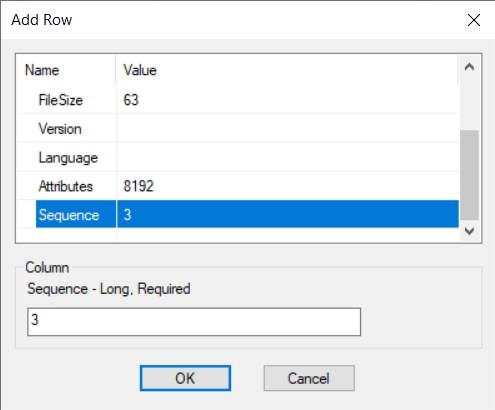Viewport: 495px width, 410px height.
Task: Click the Cancel button
Action: point(309,378)
